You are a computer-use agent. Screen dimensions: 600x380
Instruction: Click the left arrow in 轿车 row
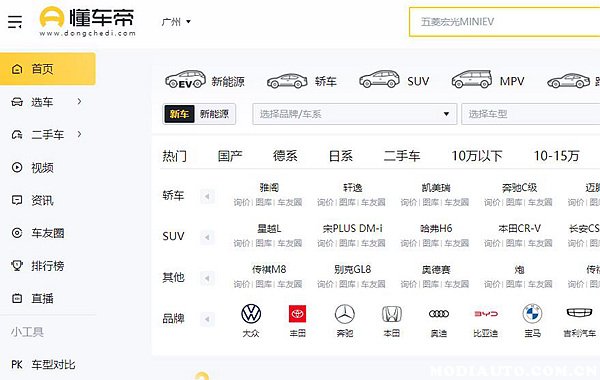click(x=207, y=197)
